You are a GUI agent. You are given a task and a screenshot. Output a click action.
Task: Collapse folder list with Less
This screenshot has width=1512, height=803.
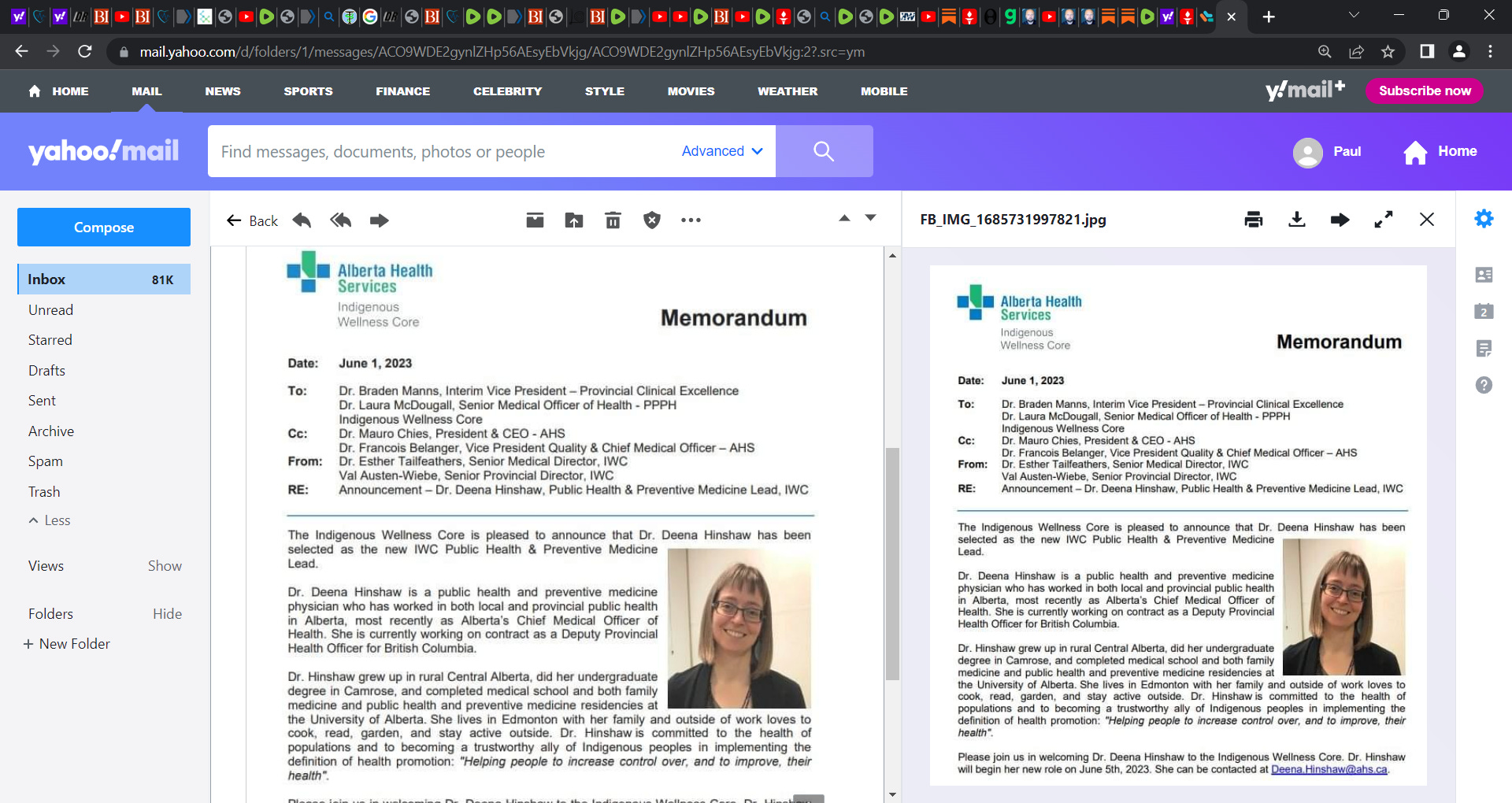click(x=50, y=520)
